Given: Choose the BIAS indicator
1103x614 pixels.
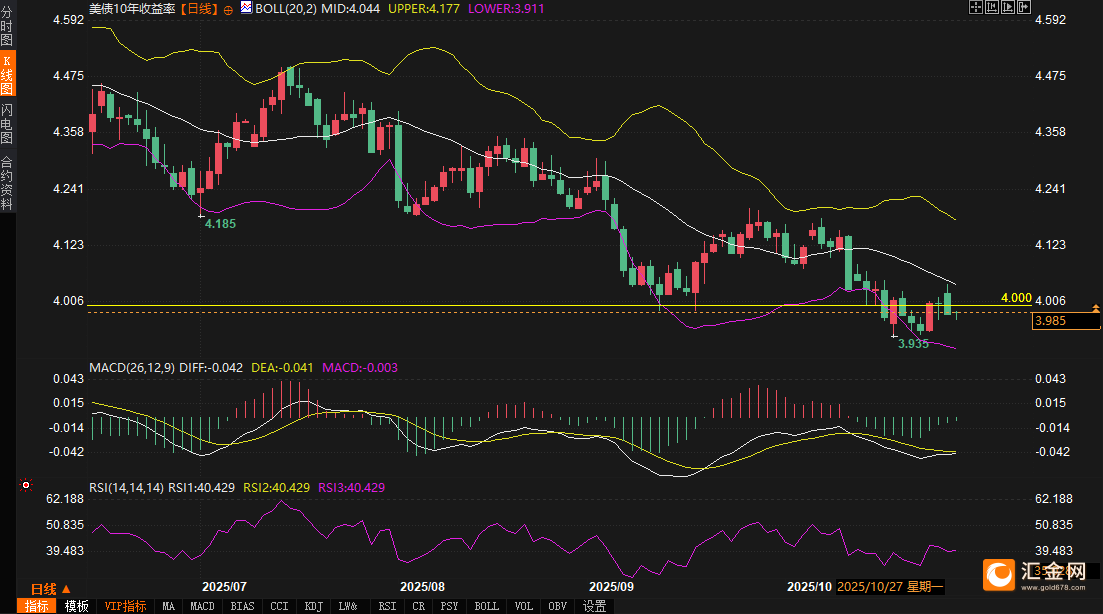Looking at the screenshot, I should pyautogui.click(x=243, y=606).
